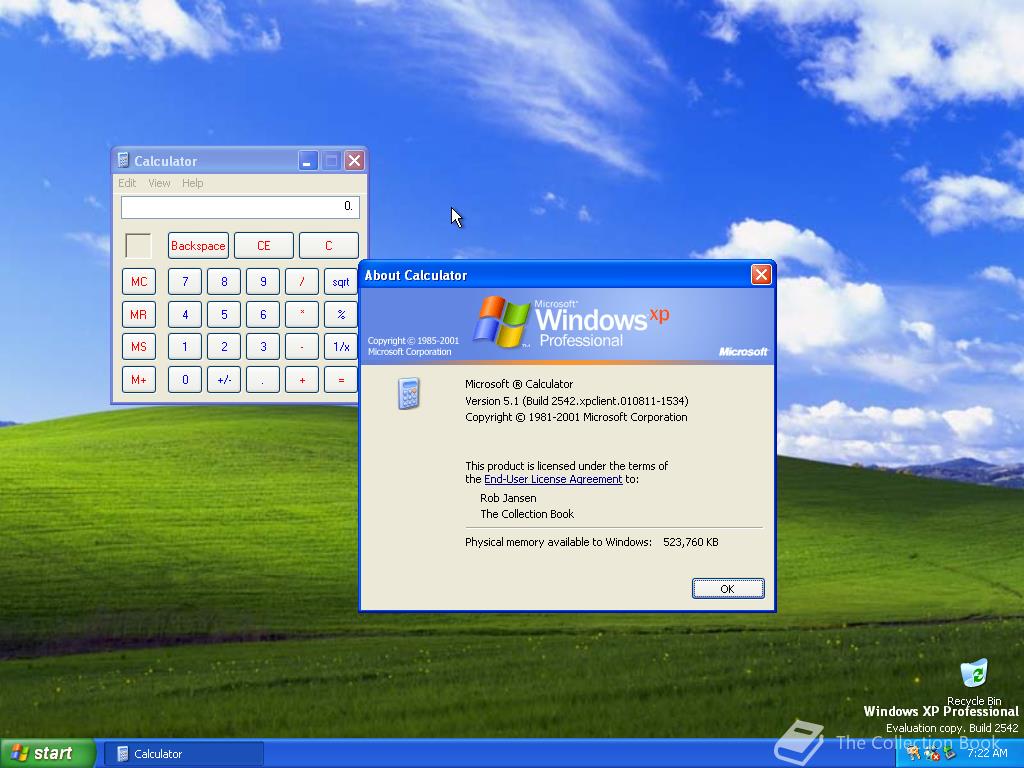
Task: Click the sqrt button in Calculator
Action: [x=341, y=281]
